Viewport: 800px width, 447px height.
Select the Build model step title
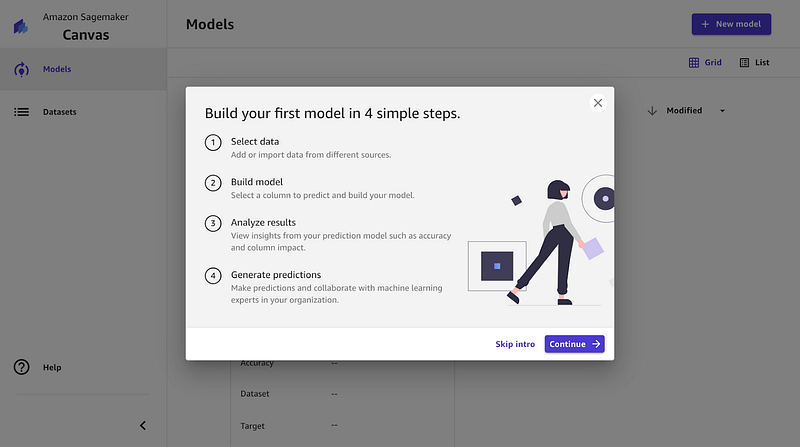(x=257, y=182)
